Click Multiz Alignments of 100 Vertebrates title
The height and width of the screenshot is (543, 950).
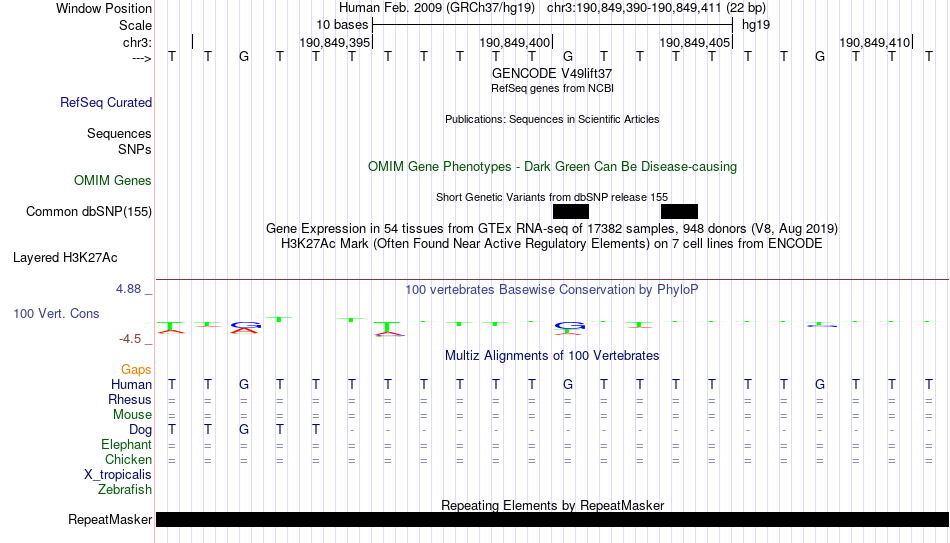coord(552,356)
